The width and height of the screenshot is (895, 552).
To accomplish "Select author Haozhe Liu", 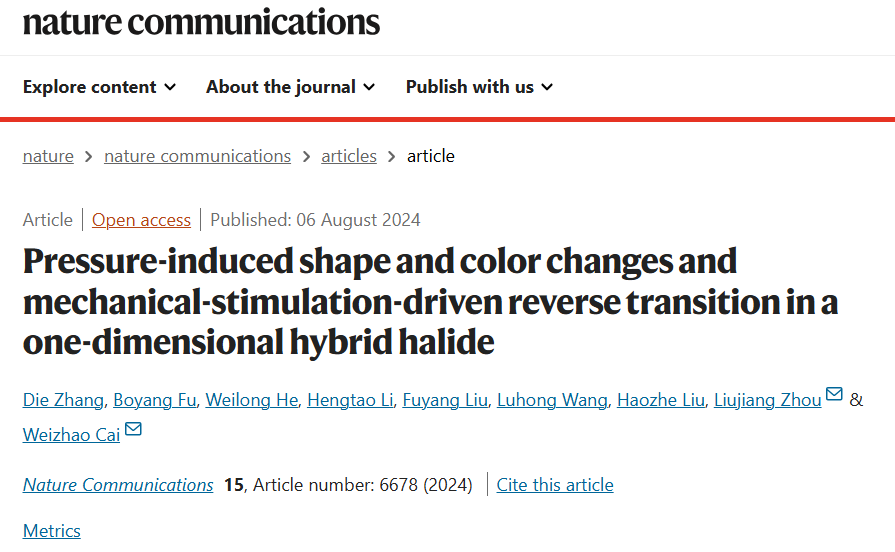I will (661, 400).
